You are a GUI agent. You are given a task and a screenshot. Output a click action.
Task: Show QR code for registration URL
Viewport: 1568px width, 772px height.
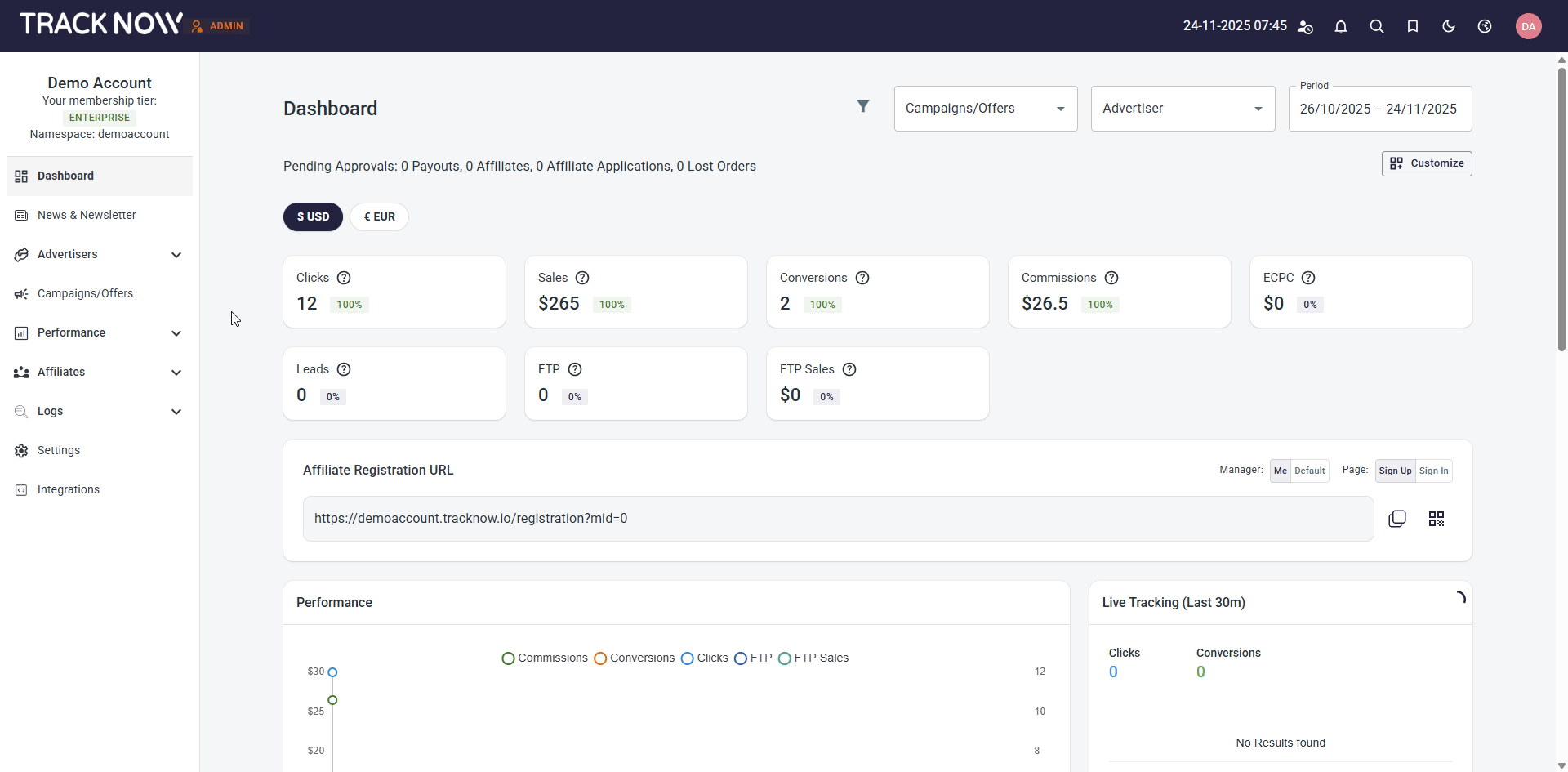(x=1436, y=519)
